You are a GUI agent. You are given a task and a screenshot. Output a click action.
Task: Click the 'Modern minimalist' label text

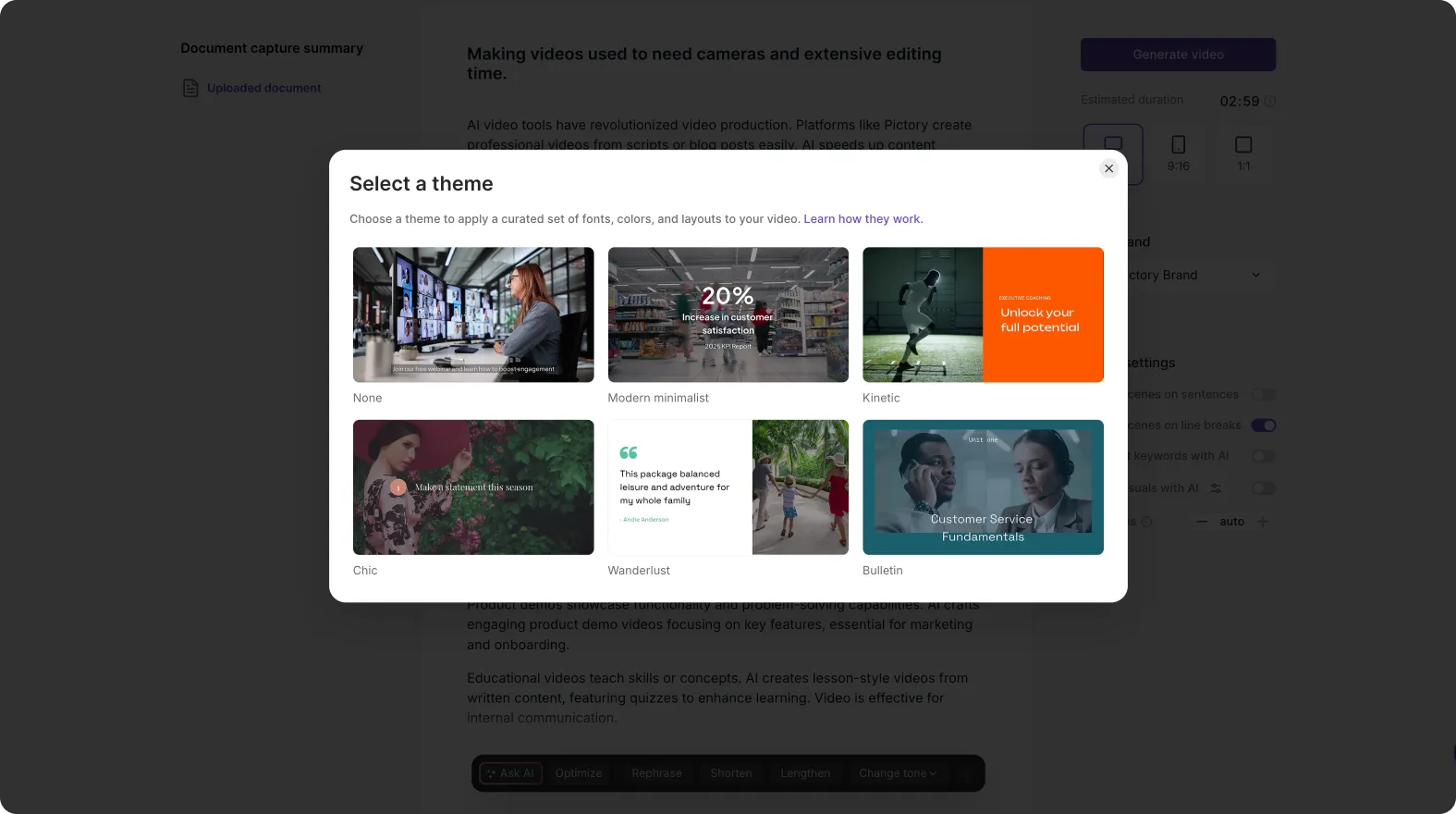pos(658,398)
